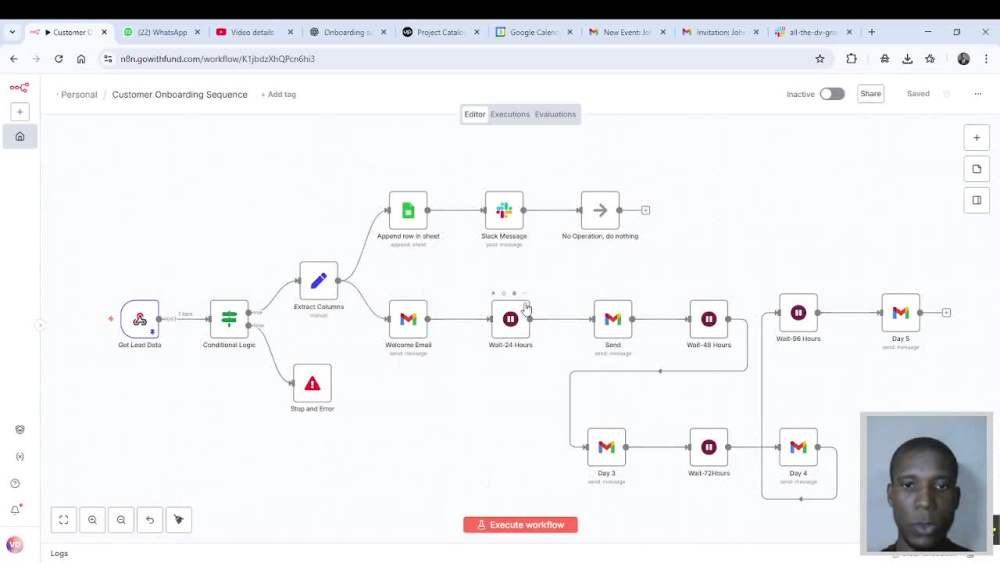Screen dimensions: 1000x563
Task: Add node after No Operation
Action: click(645, 210)
